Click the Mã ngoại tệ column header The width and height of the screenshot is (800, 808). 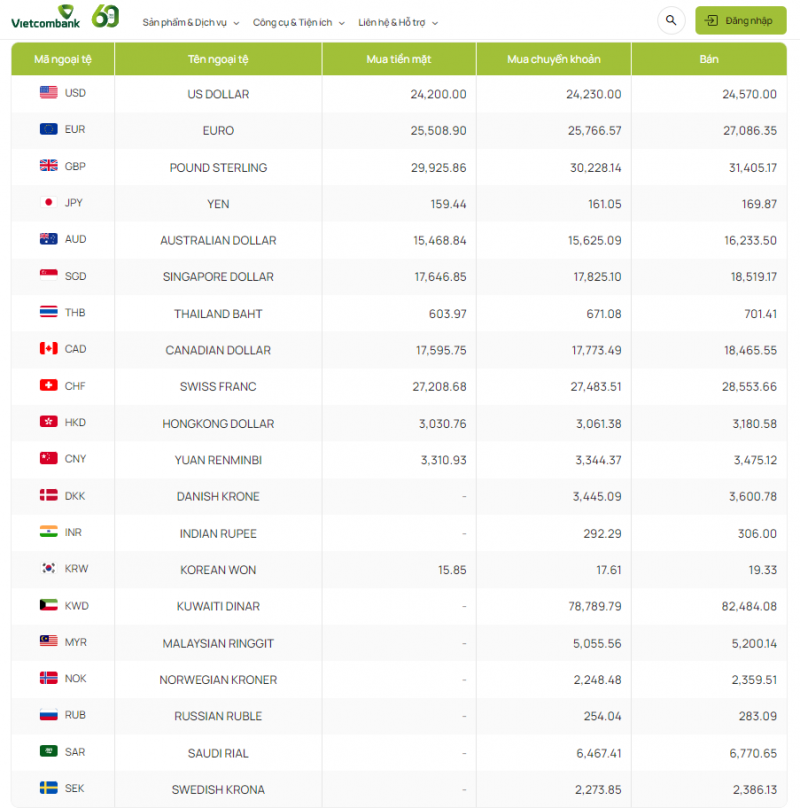pyautogui.click(x=63, y=59)
